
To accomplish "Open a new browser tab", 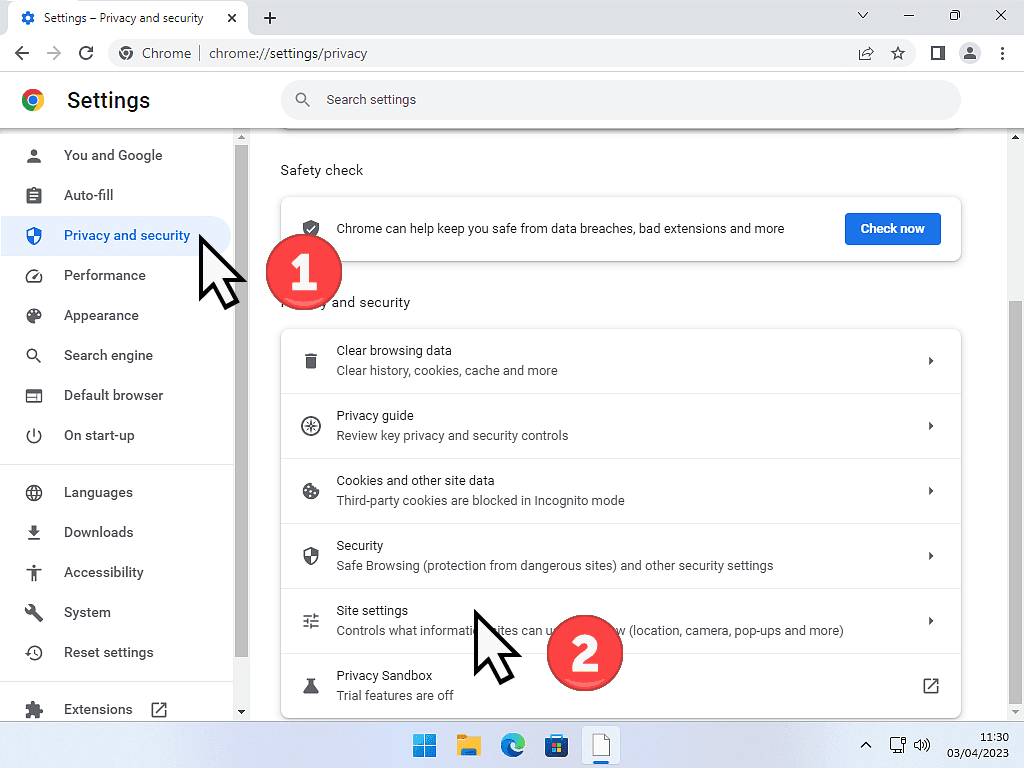I will [270, 18].
